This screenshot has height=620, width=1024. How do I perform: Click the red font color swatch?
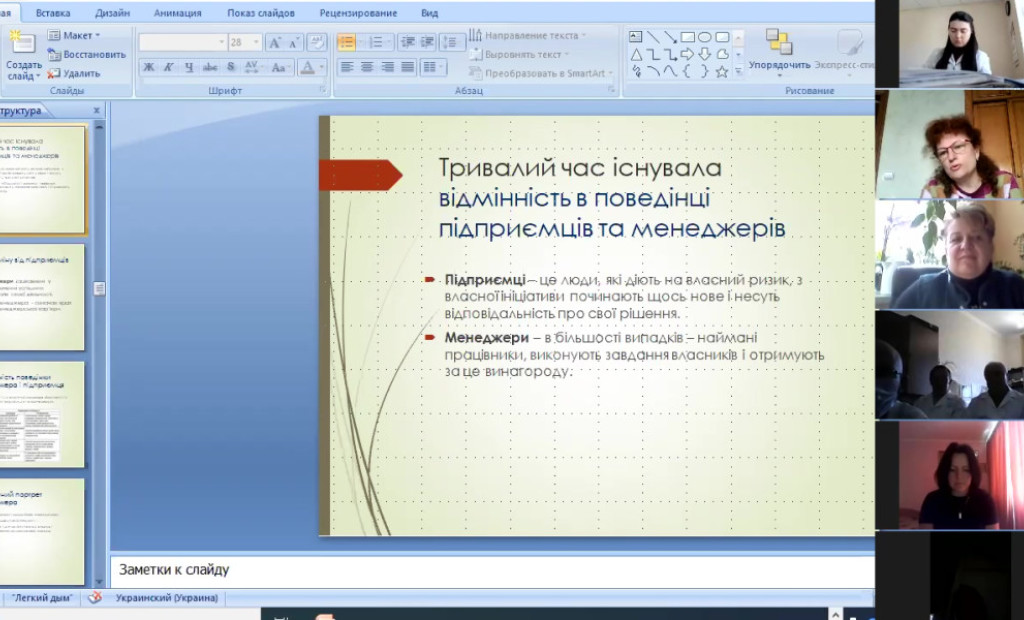(x=306, y=68)
